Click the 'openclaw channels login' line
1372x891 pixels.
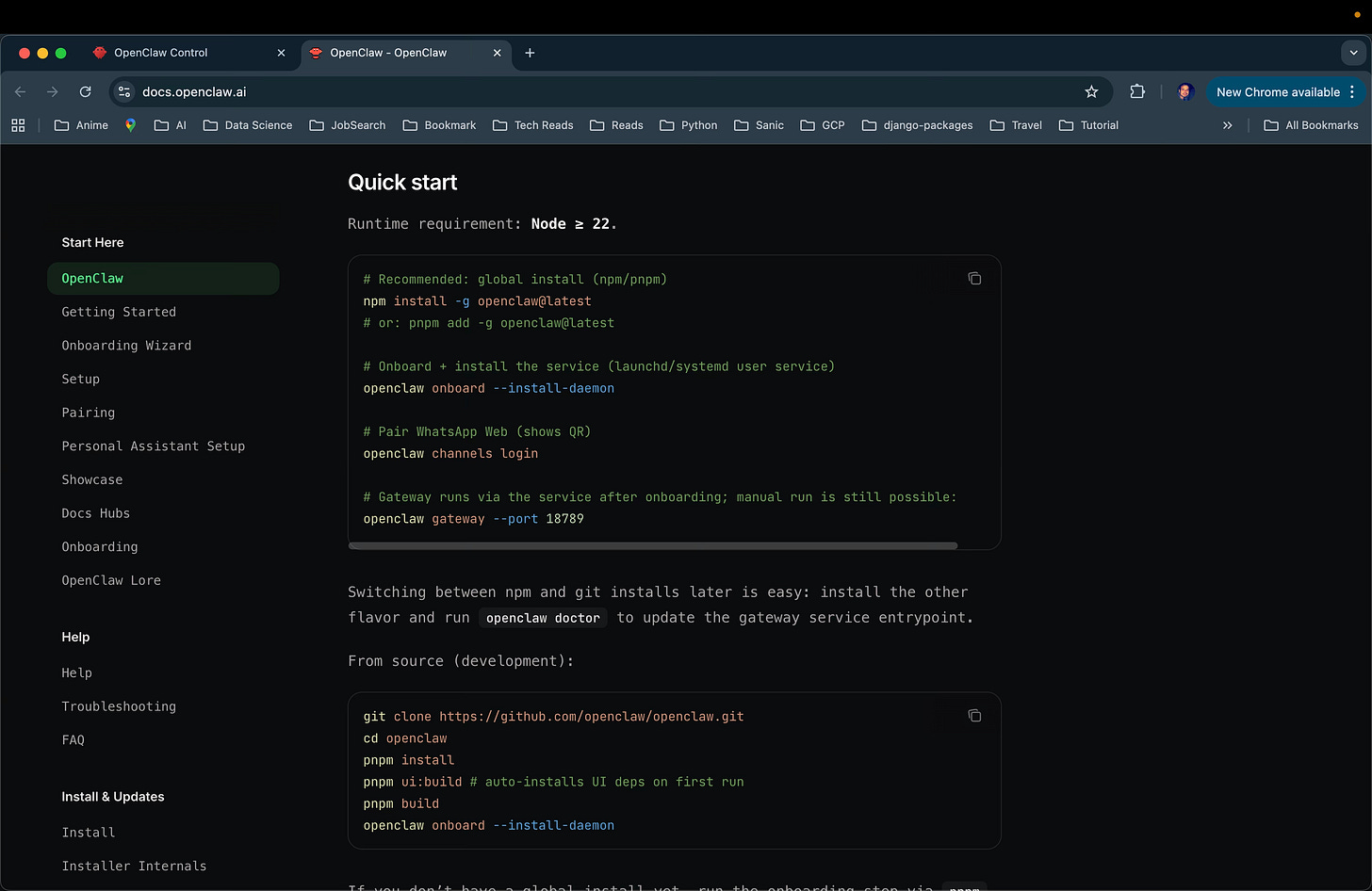coord(450,454)
